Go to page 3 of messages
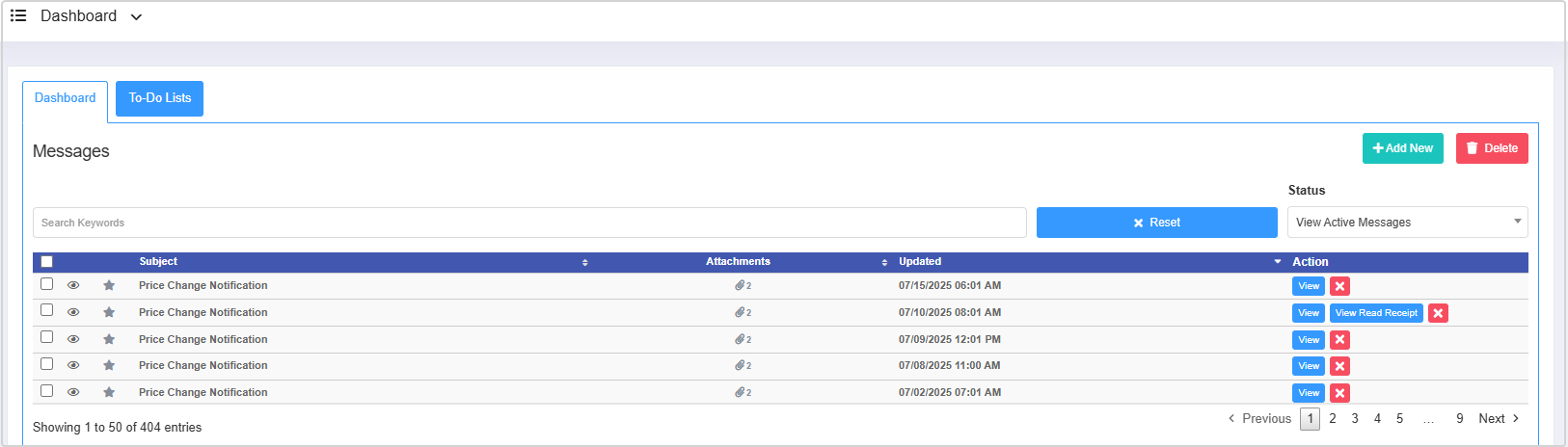Image resolution: width=1568 pixels, height=447 pixels. pyautogui.click(x=1355, y=419)
